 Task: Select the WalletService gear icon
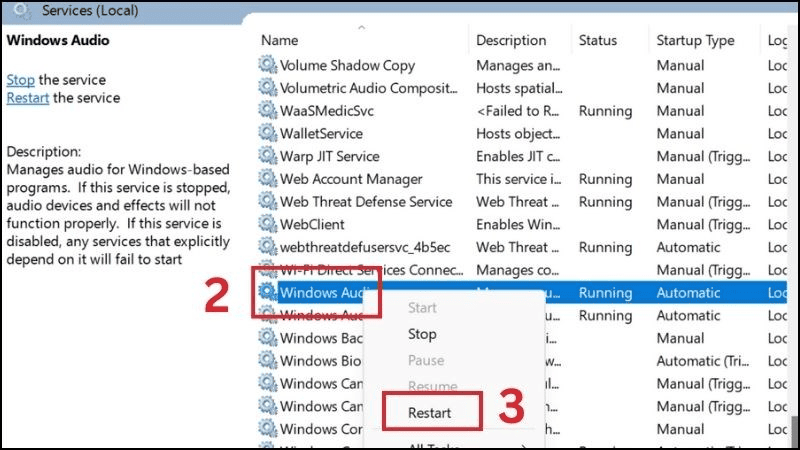[x=268, y=133]
